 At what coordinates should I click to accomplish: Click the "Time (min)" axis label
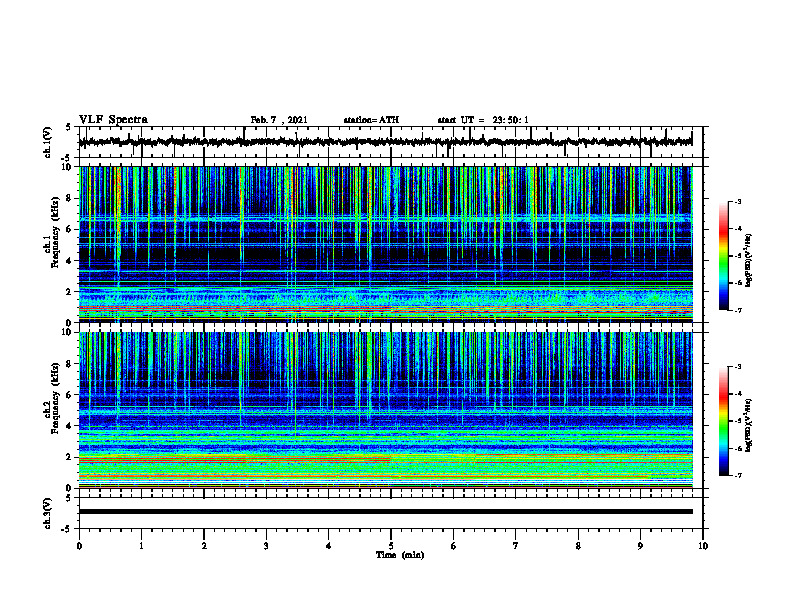pos(400,555)
